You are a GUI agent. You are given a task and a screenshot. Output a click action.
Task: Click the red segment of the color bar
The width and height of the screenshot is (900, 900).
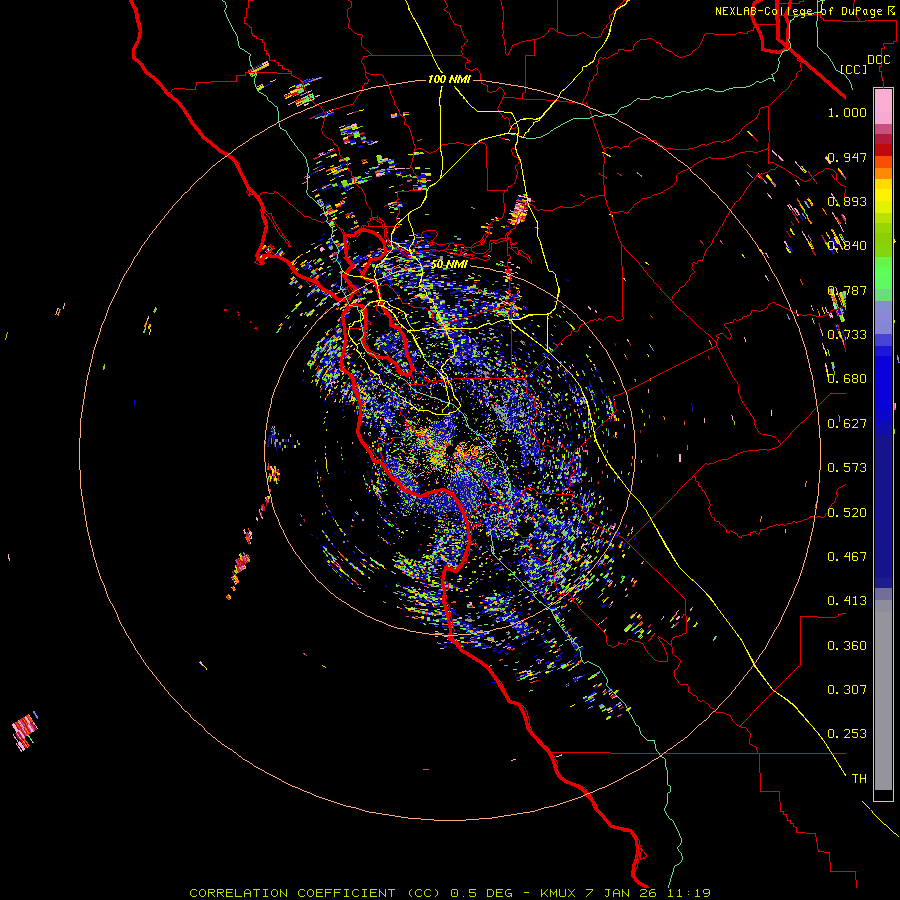(x=883, y=149)
